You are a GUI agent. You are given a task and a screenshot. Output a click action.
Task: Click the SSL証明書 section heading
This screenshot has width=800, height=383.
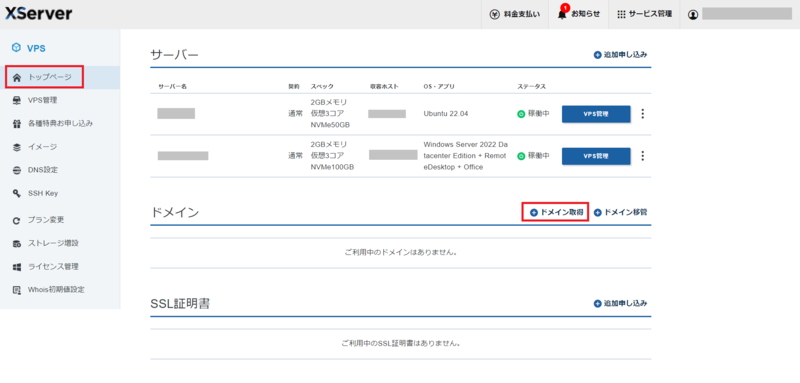coord(181,304)
